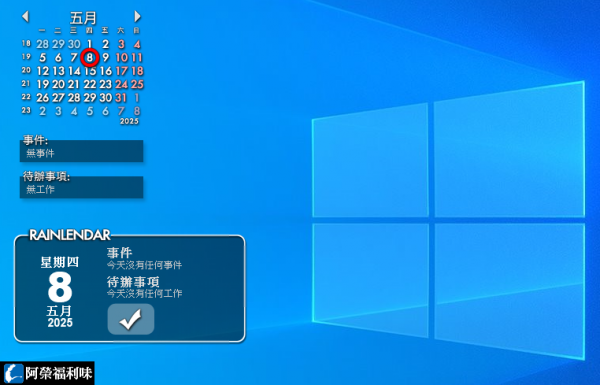Click the RAINLENDAR panel title
Image resolution: width=600 pixels, height=385 pixels.
70,235
